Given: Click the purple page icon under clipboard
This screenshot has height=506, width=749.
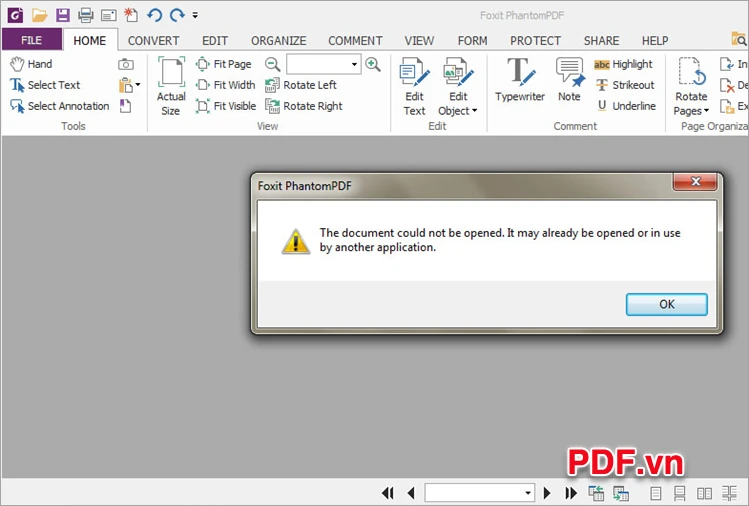Looking at the screenshot, I should 125,106.
